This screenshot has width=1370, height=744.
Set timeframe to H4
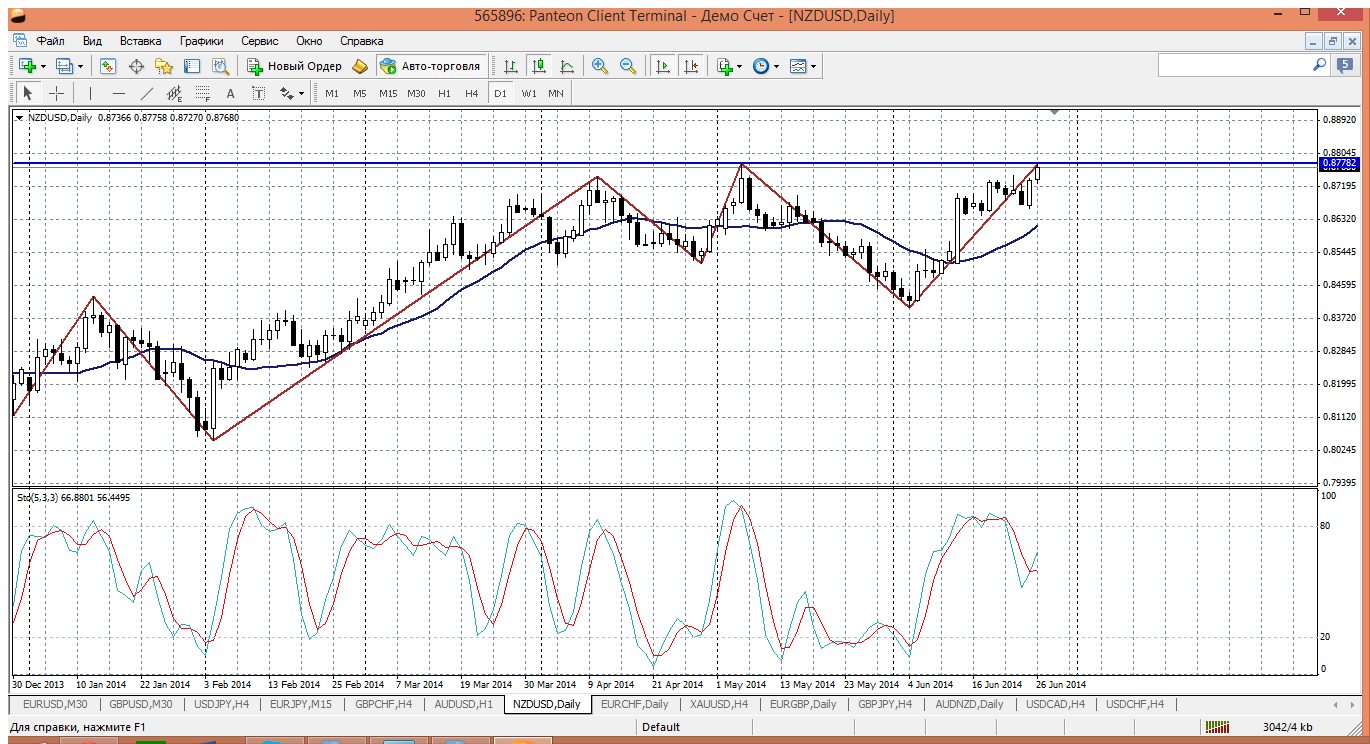[471, 93]
